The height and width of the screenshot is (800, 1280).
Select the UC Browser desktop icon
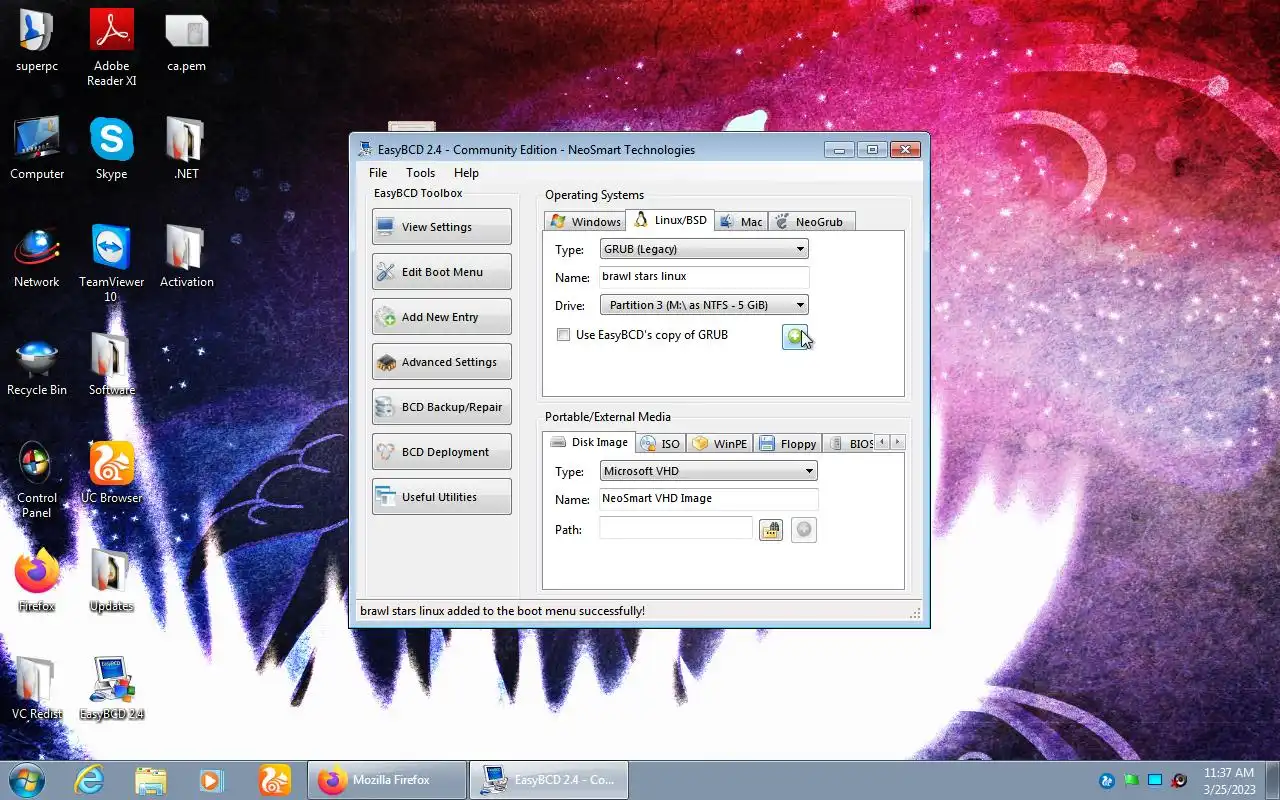pyautogui.click(x=112, y=473)
